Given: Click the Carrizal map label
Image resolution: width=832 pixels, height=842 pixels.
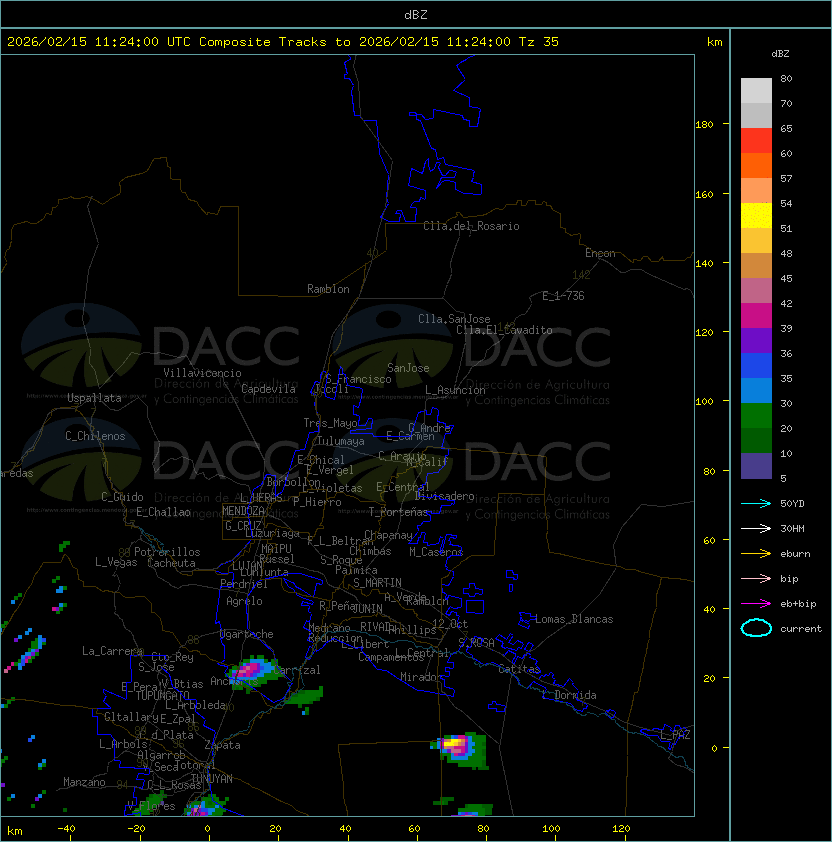Looking at the screenshot, I should click(x=297, y=670).
